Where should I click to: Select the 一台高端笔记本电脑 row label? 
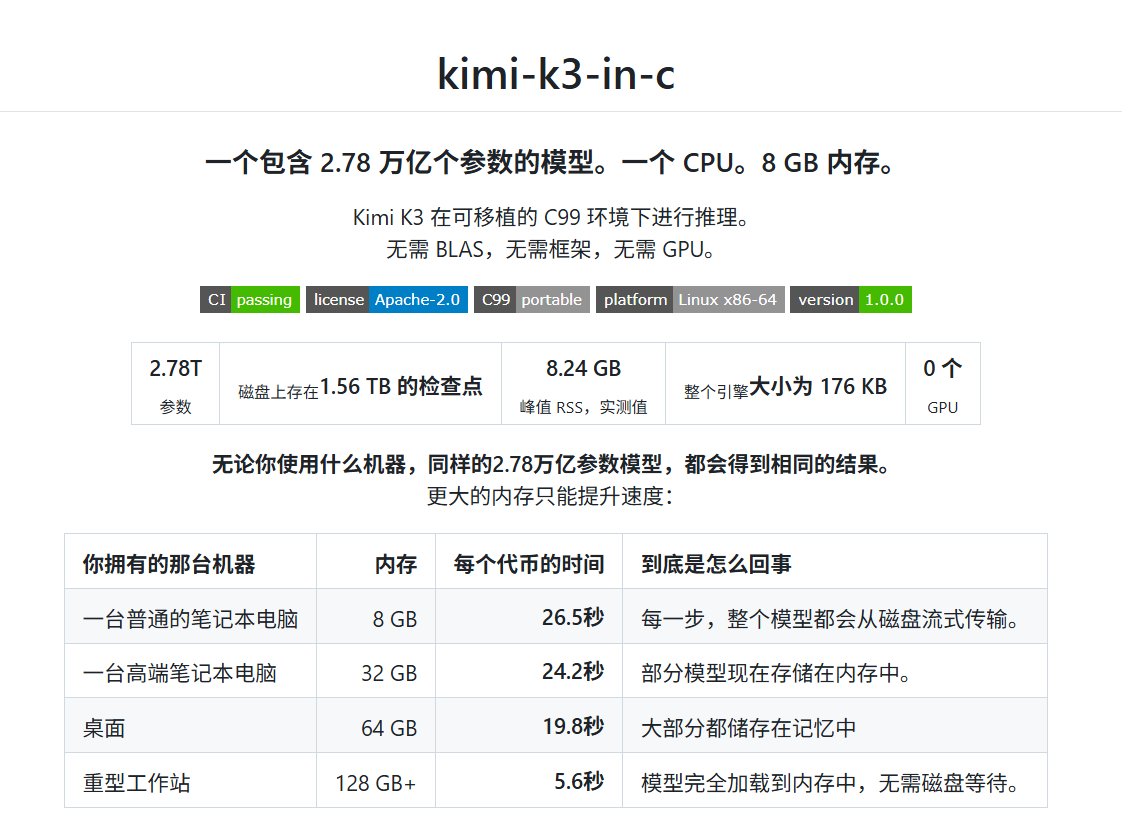pos(180,673)
